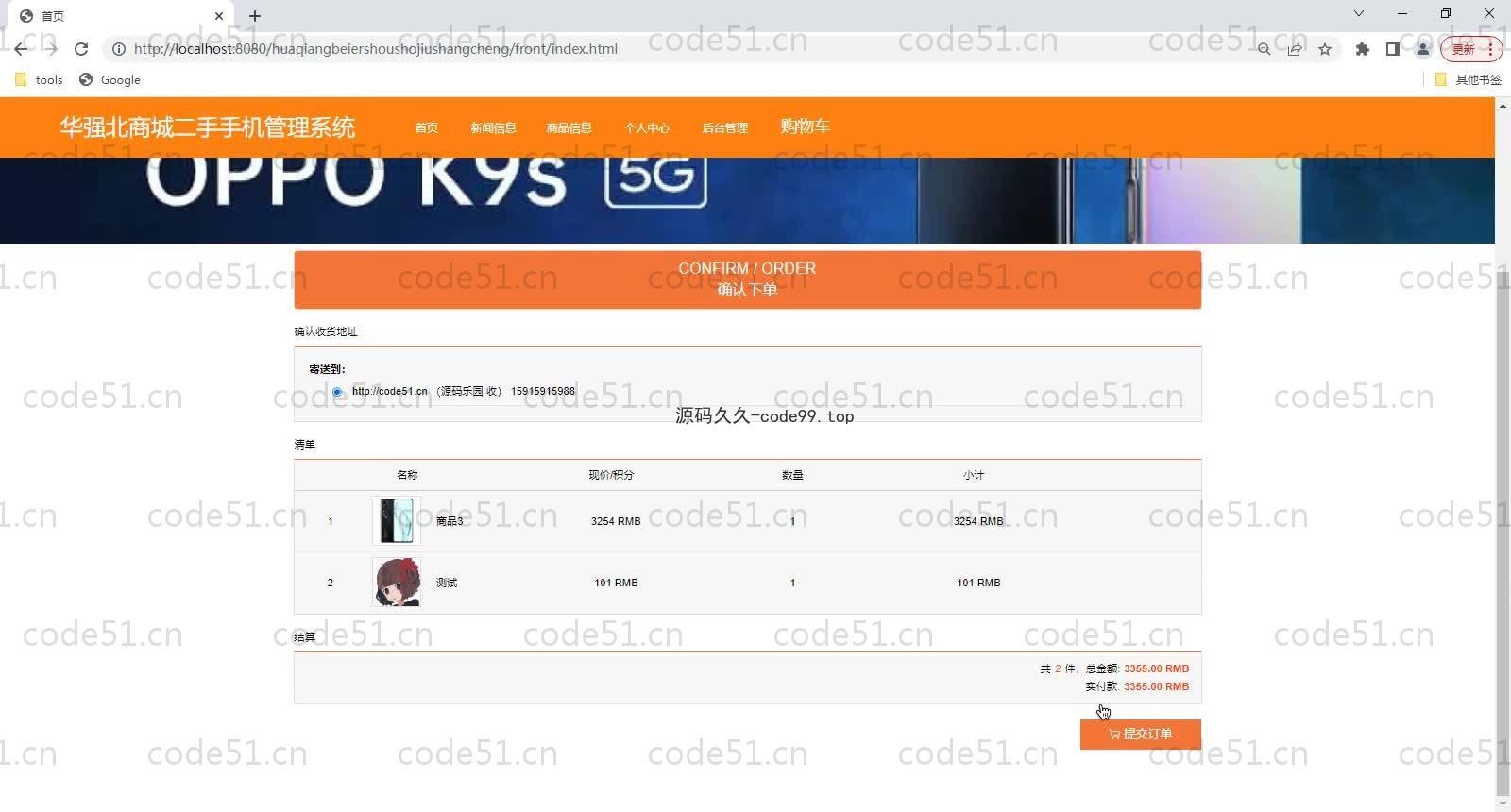Click the 华强北商城二手手机管理系统 site title
1511x812 pixels.
point(208,127)
